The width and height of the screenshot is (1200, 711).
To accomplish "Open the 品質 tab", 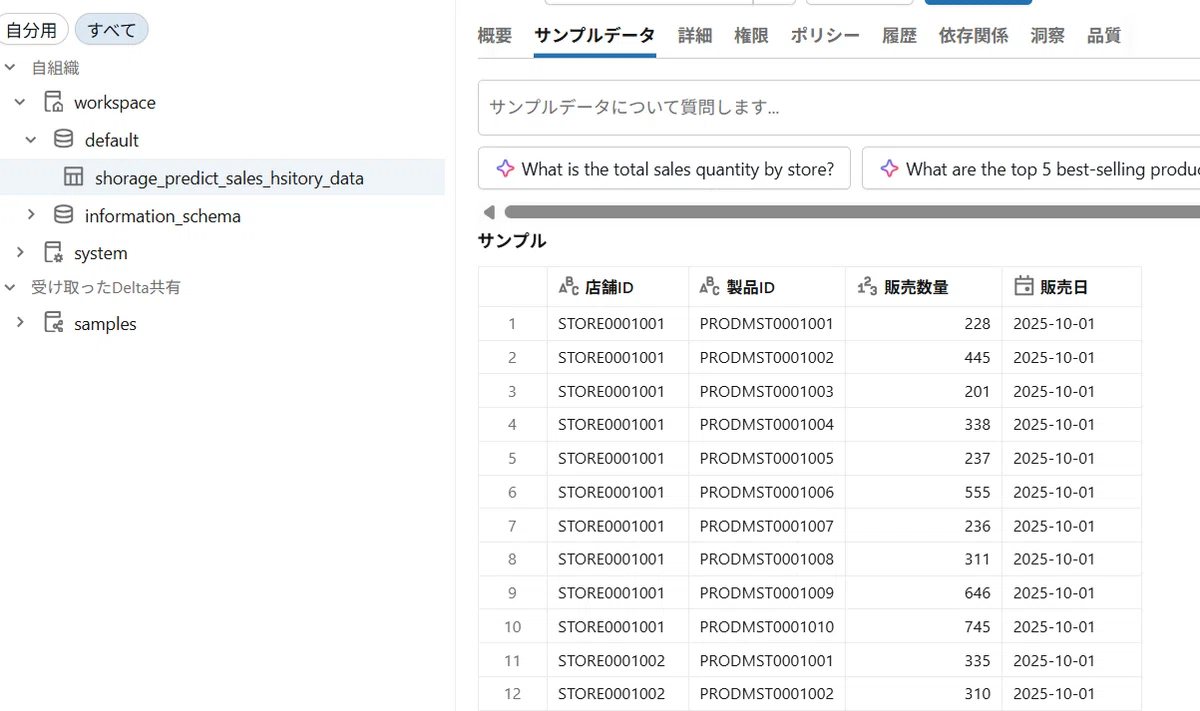I will (1104, 36).
